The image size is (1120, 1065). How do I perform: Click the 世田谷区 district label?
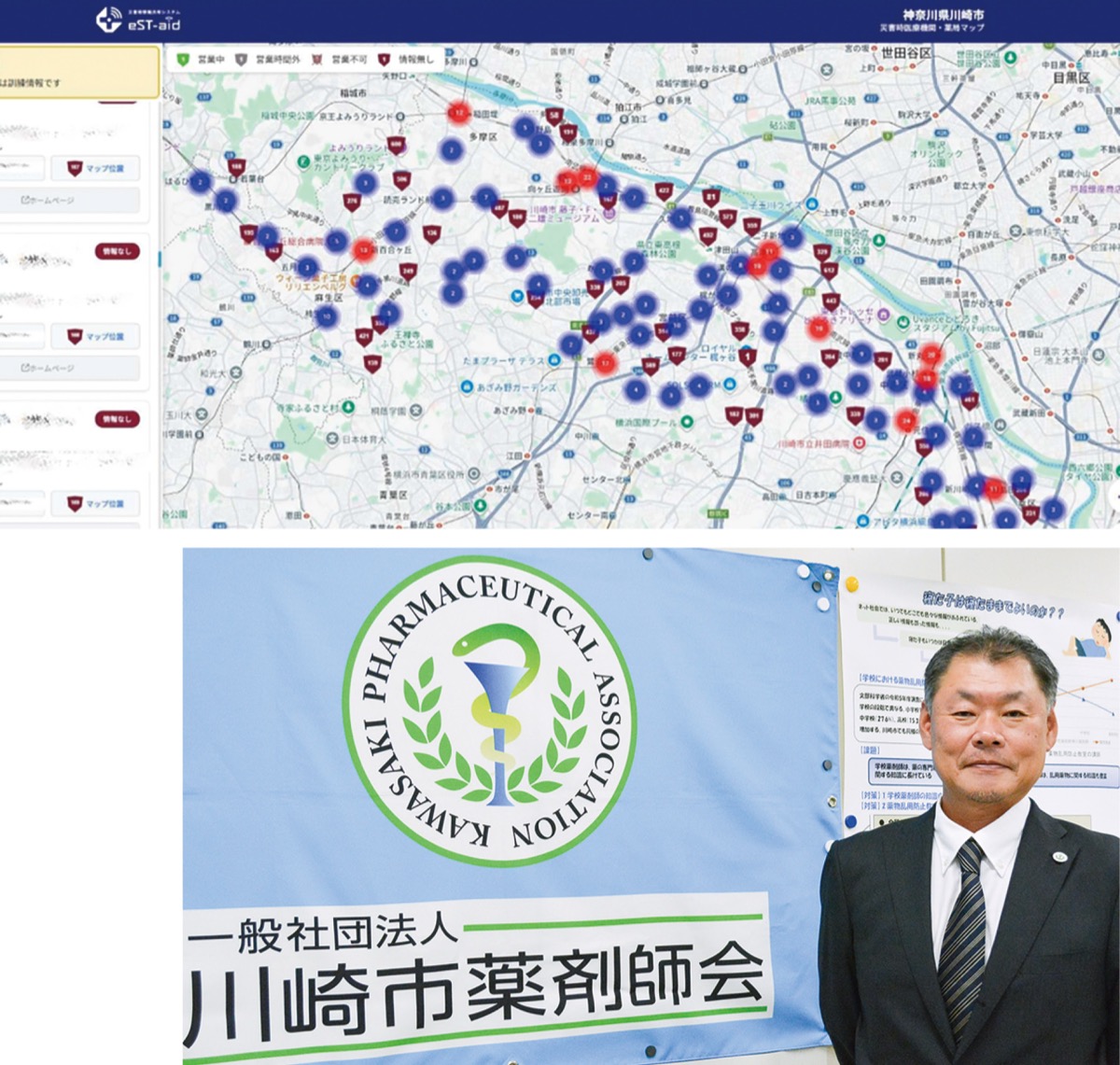(x=906, y=54)
